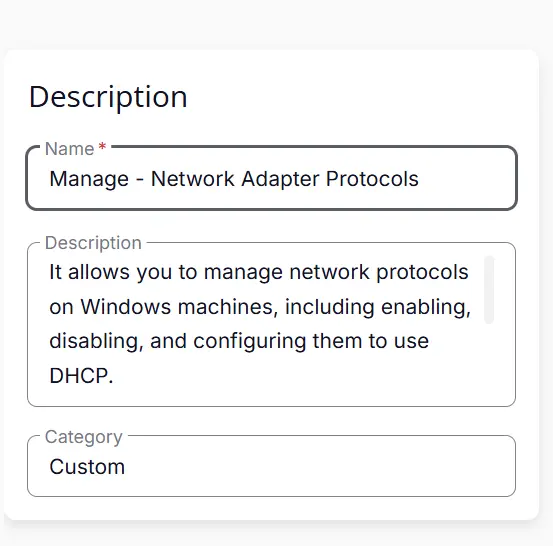Image resolution: width=553 pixels, height=546 pixels.
Task: Place cursor on Network in Name field
Action: (193, 178)
